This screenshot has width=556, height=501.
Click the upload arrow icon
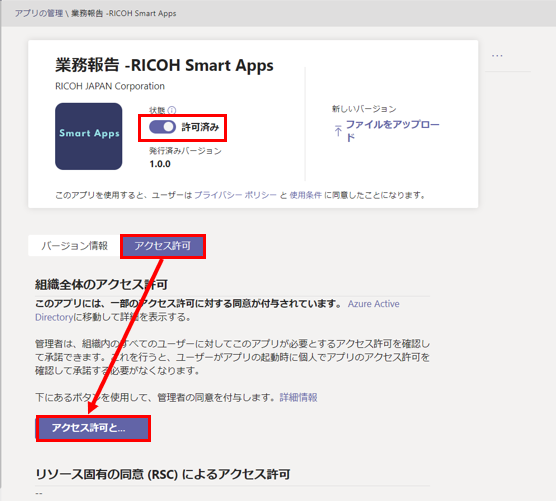coord(338,131)
